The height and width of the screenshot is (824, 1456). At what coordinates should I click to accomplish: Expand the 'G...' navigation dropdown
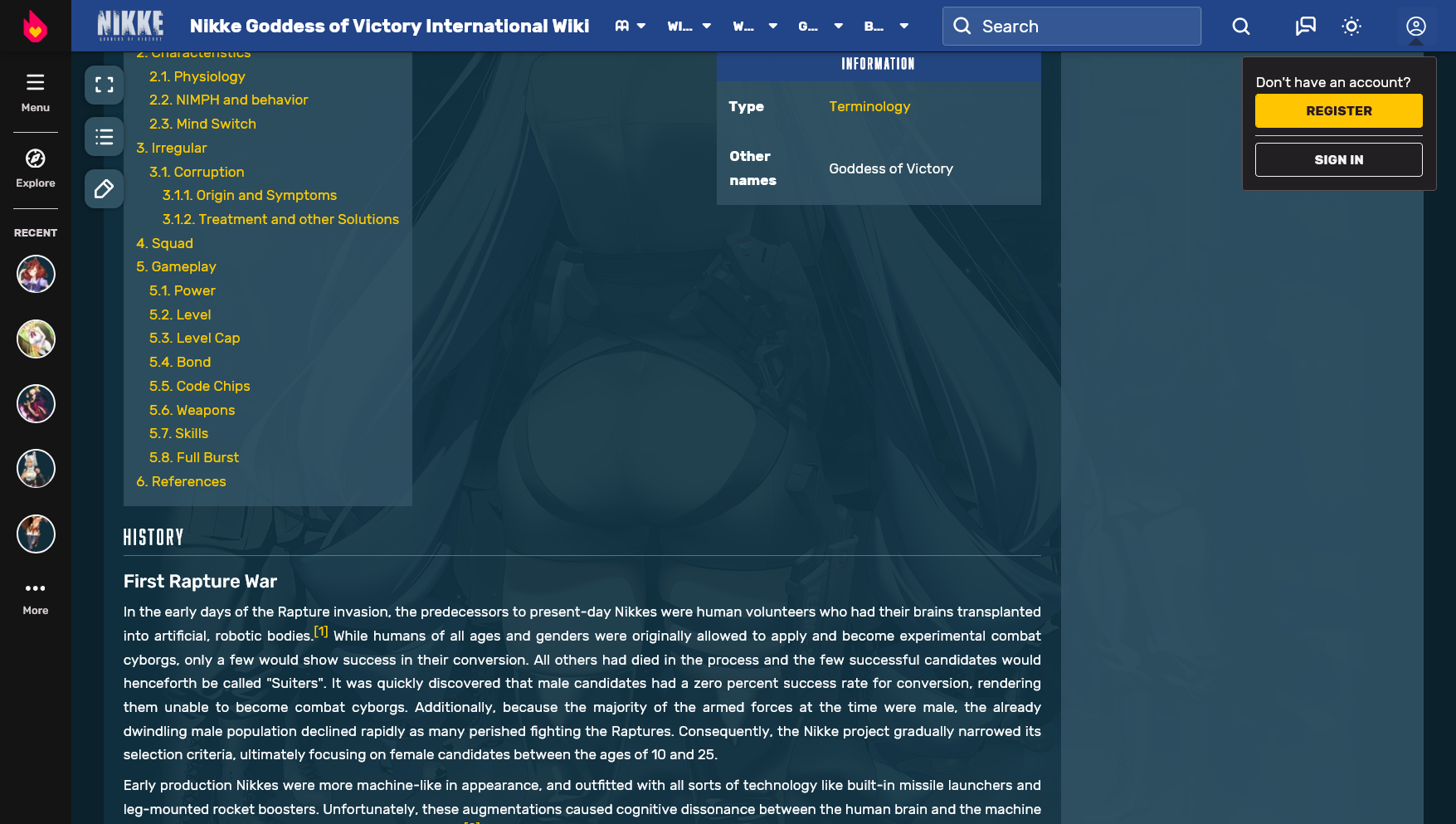point(821,27)
